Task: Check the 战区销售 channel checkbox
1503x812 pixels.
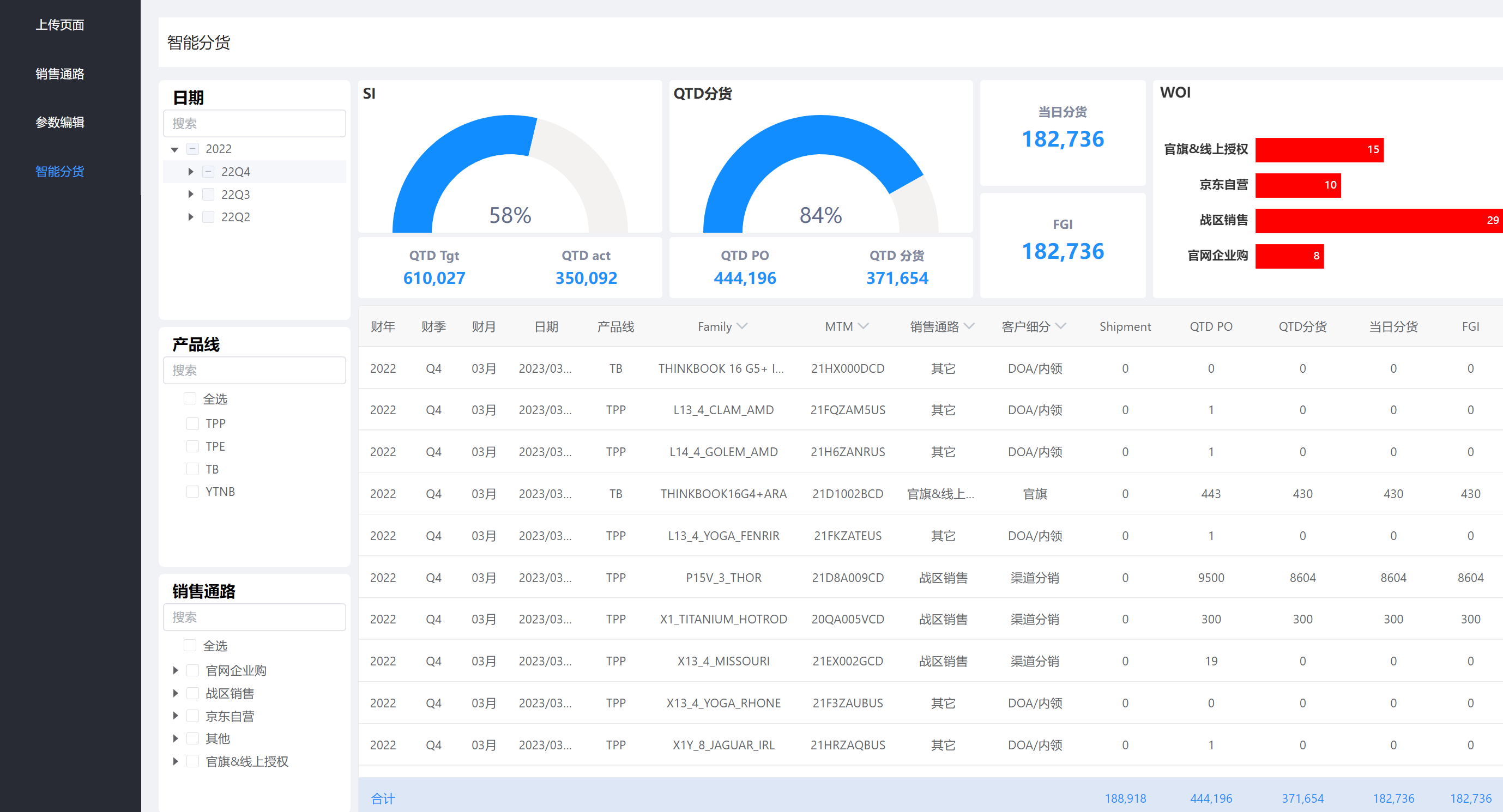Action: pyautogui.click(x=192, y=693)
